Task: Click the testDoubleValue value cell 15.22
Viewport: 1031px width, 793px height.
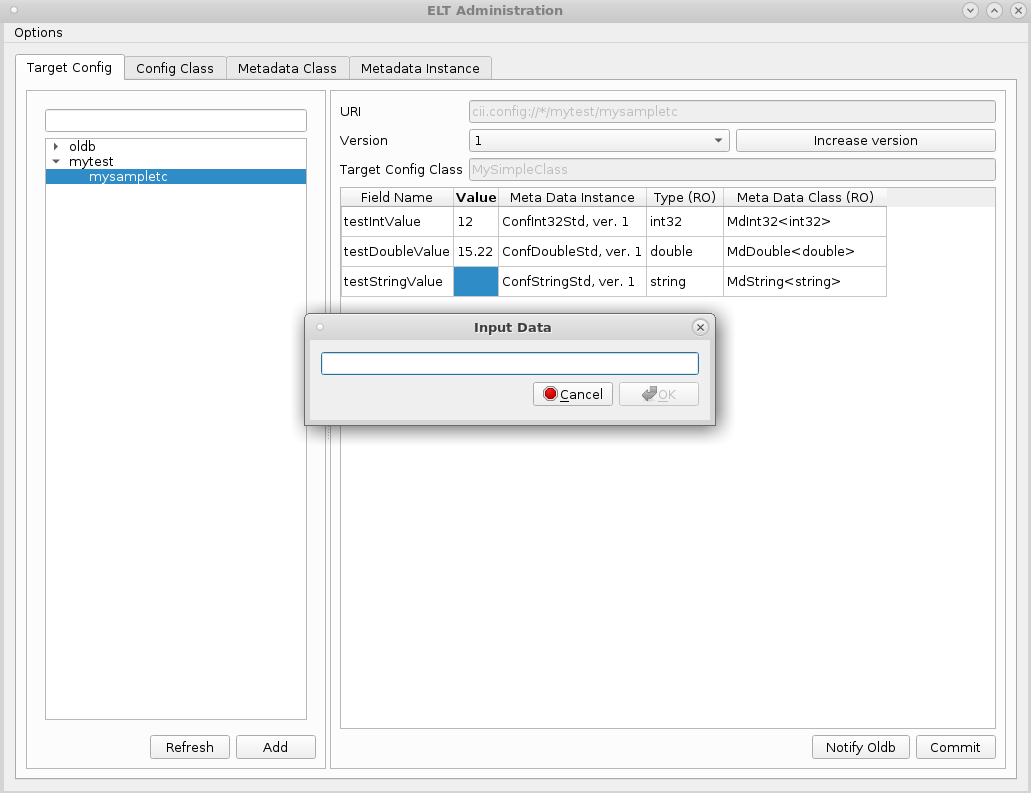Action: click(475, 252)
